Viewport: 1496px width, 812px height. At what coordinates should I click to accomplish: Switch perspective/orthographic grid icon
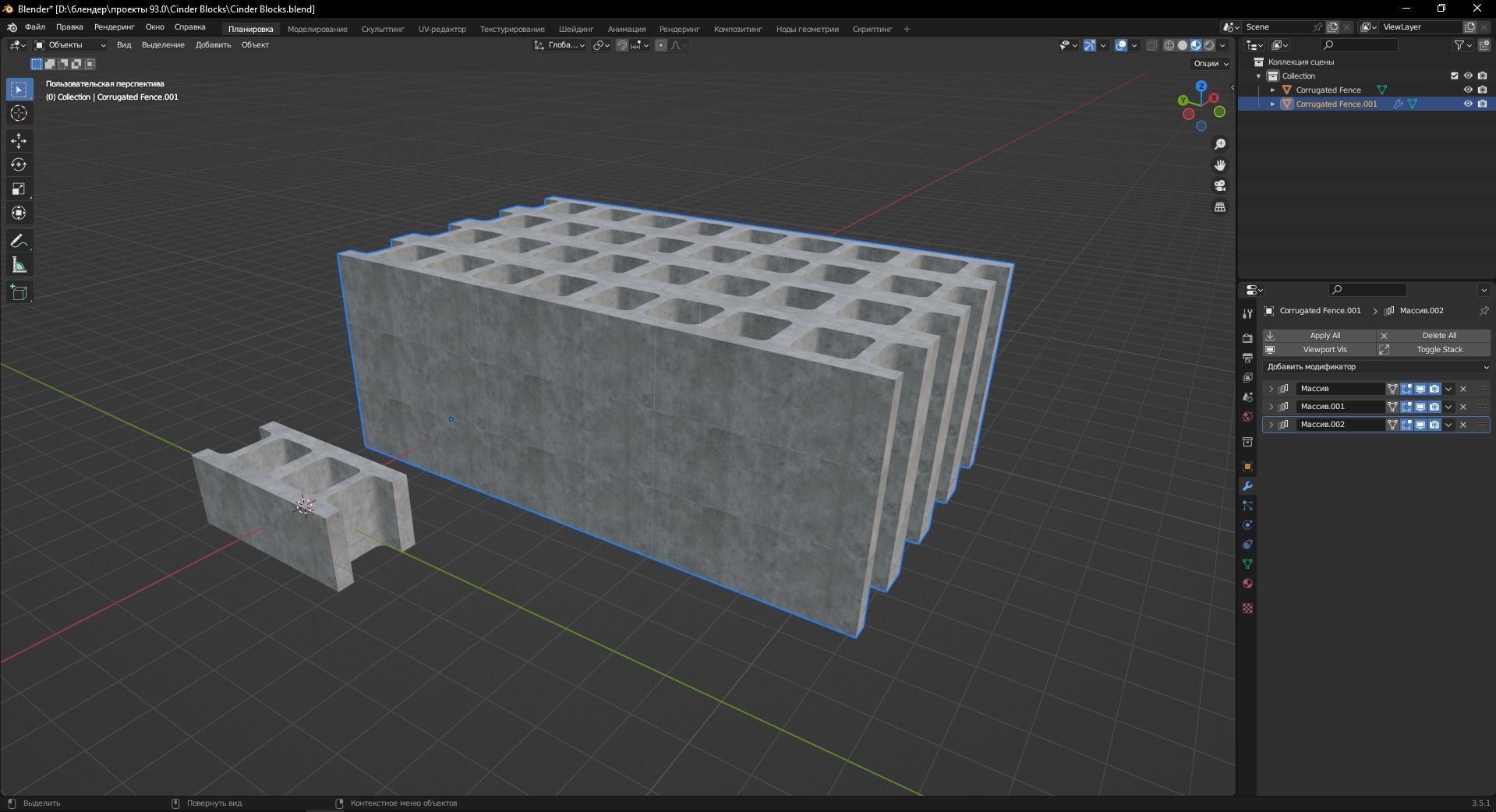pyautogui.click(x=1220, y=207)
